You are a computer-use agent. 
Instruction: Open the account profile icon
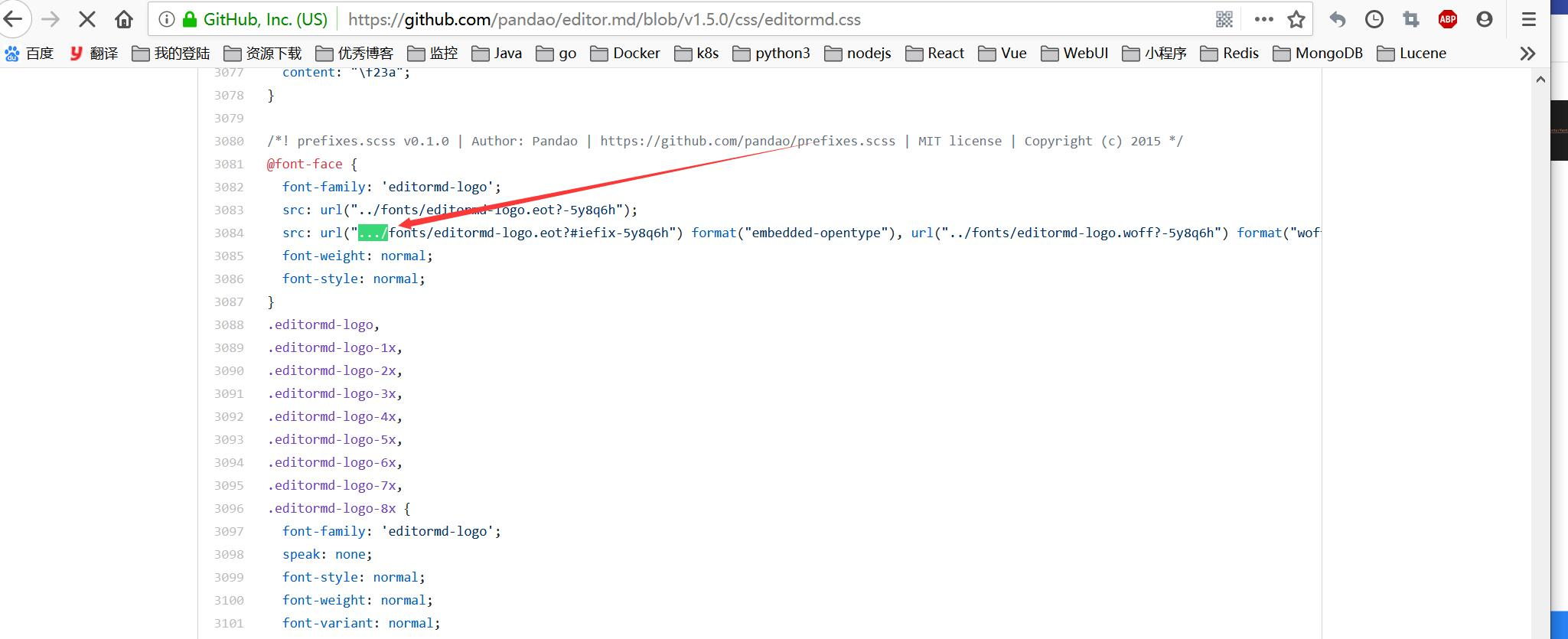coord(1485,20)
